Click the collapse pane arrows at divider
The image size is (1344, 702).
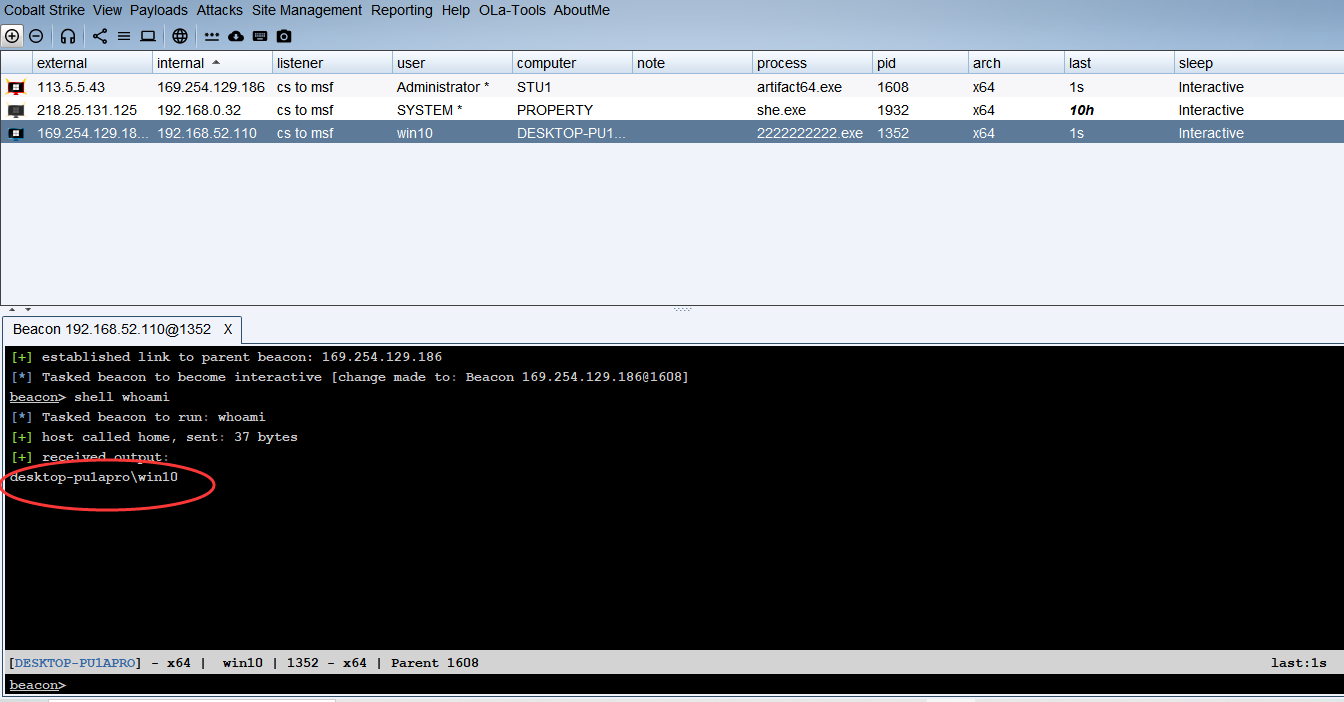(18, 310)
